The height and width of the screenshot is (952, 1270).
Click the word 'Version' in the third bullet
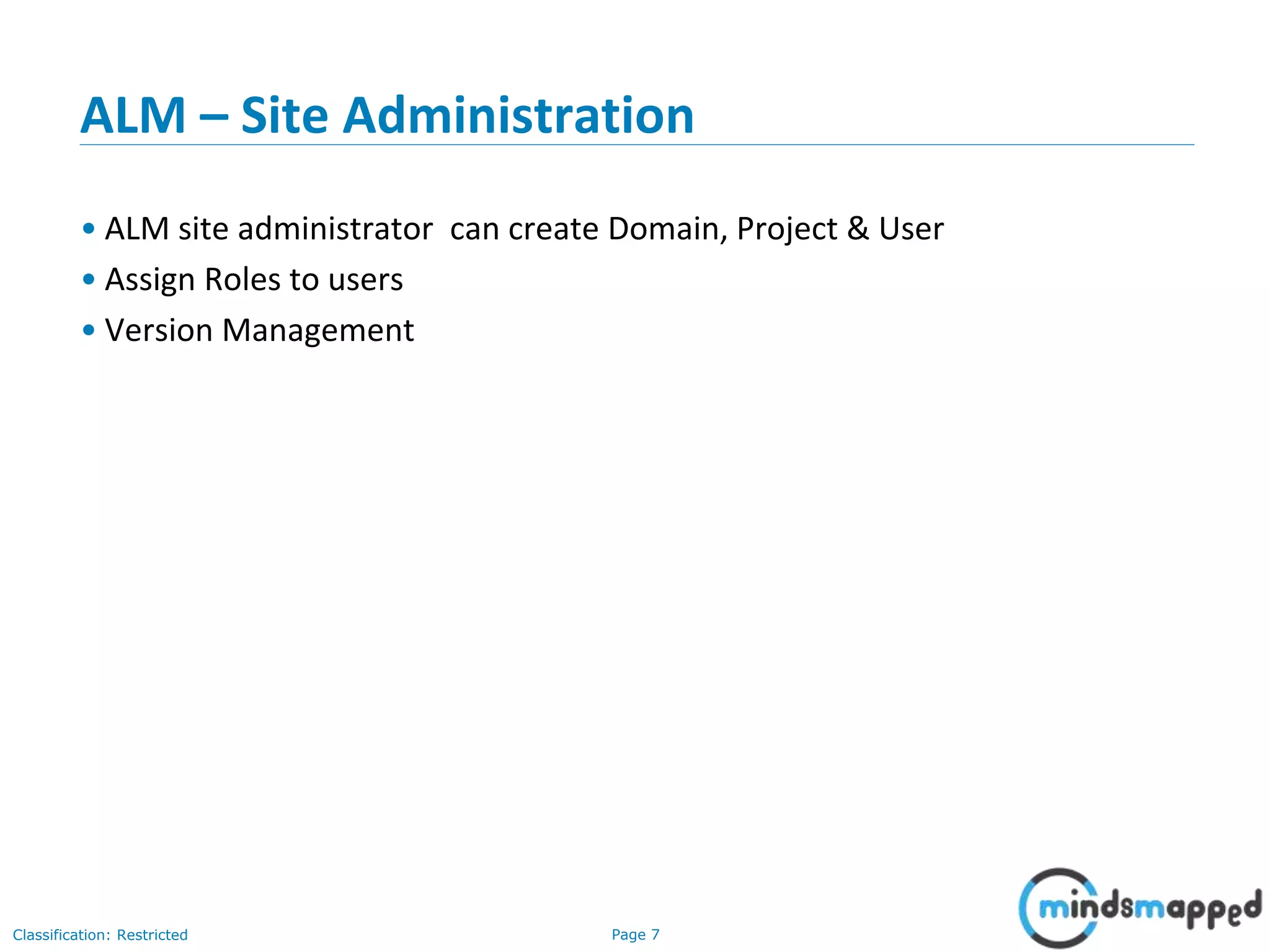coord(159,330)
